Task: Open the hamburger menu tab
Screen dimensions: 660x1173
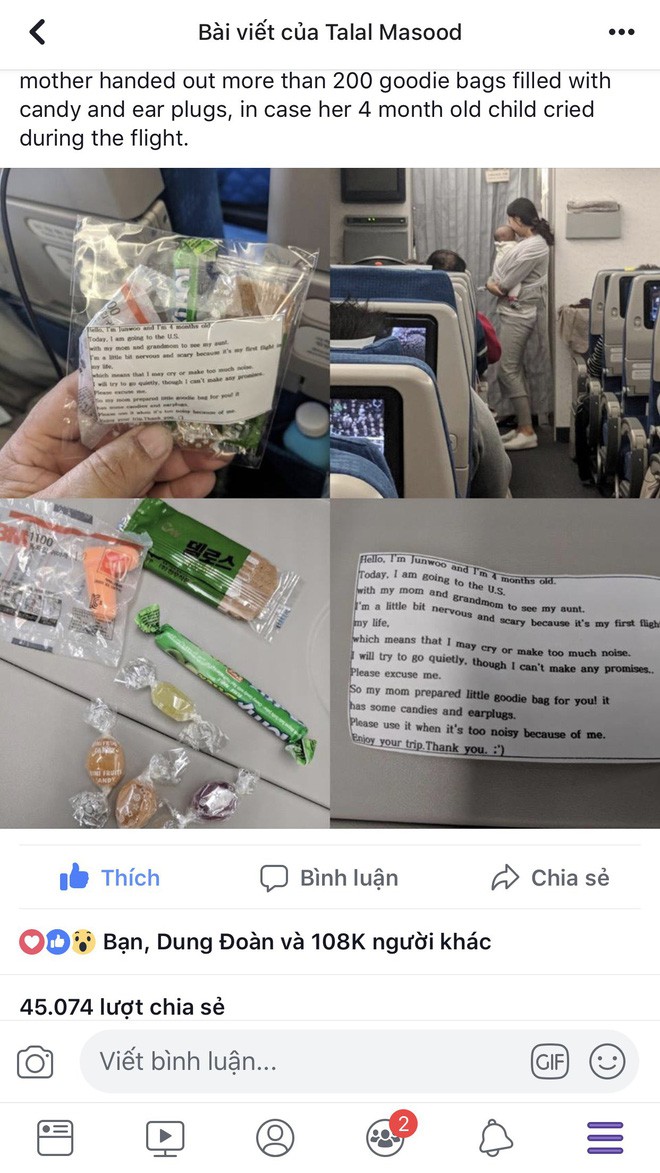Action: 605,1138
